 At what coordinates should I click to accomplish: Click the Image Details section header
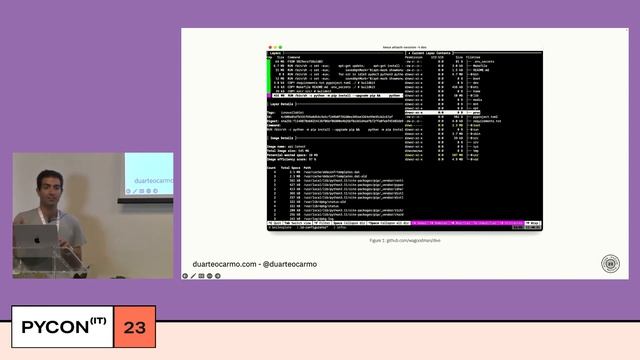(x=282, y=138)
